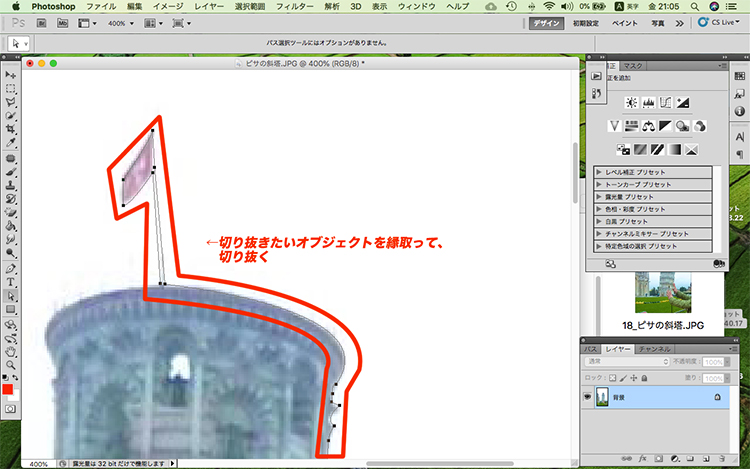
Task: Click the add layer style fx icon
Action: 642,458
